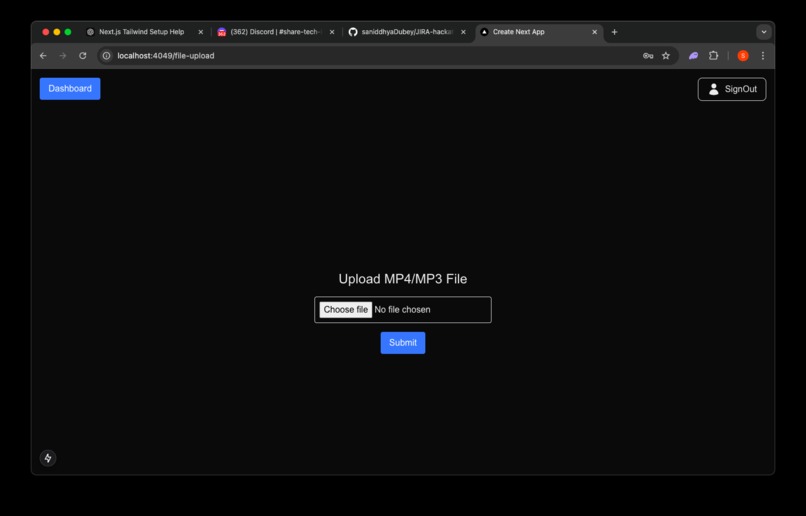
Task: Click the browser back arrow
Action: [x=43, y=56]
